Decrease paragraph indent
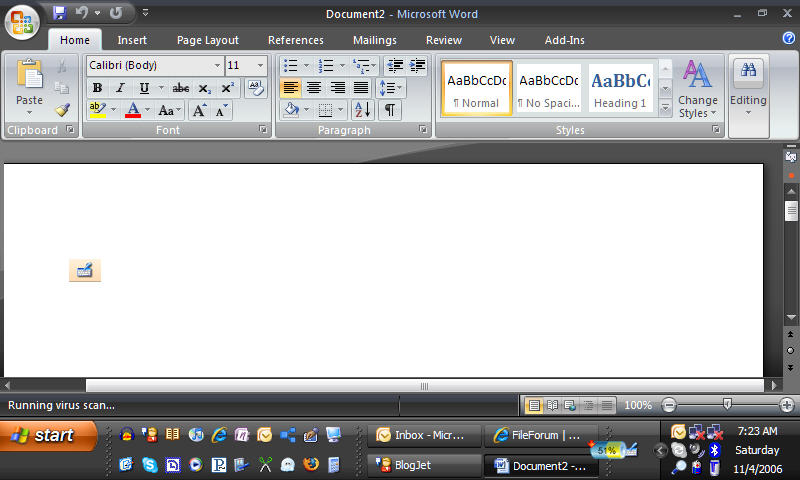The height and width of the screenshot is (480, 800). pos(394,65)
